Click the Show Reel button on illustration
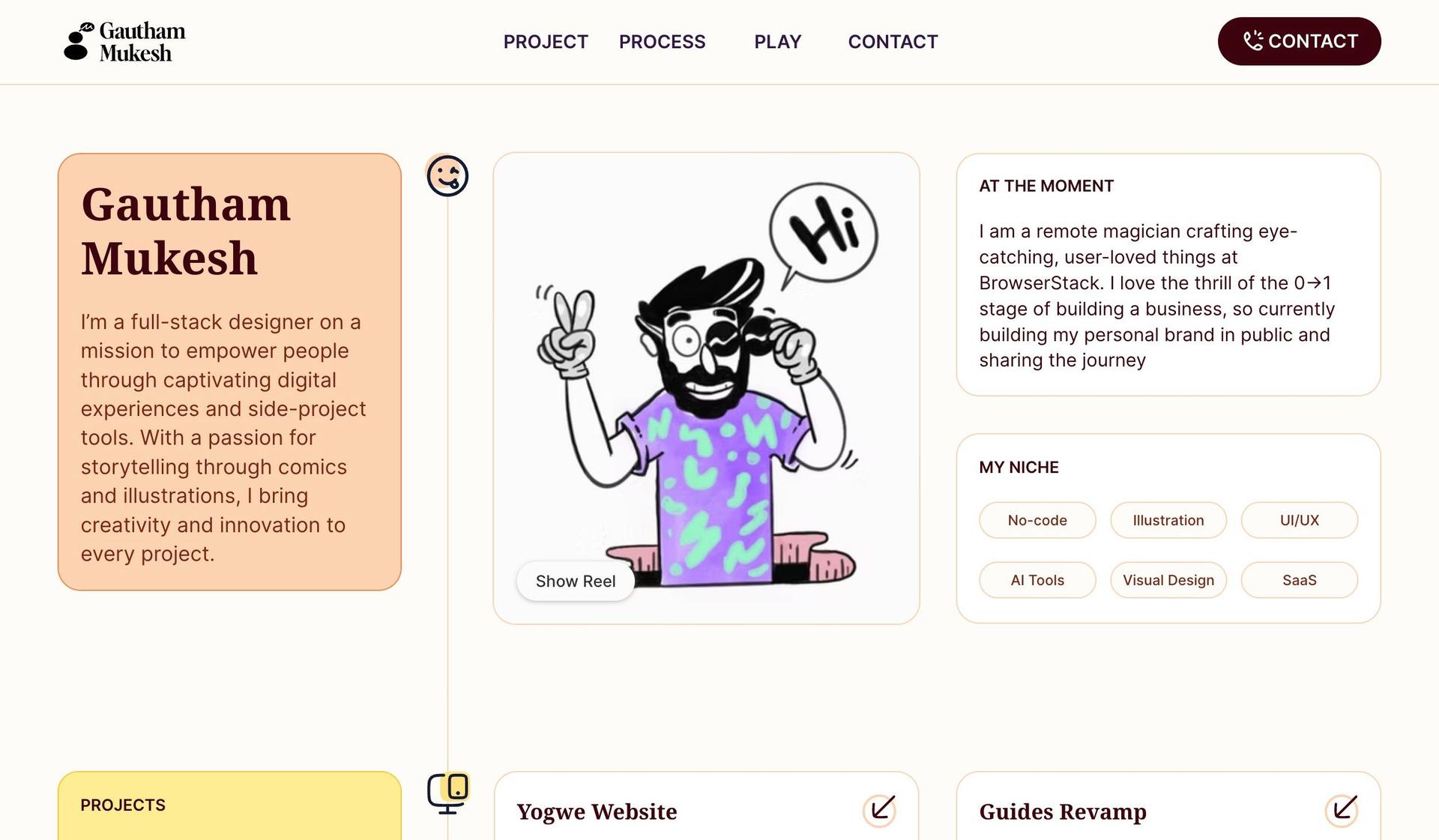Viewport: 1439px width, 840px height. [576, 580]
